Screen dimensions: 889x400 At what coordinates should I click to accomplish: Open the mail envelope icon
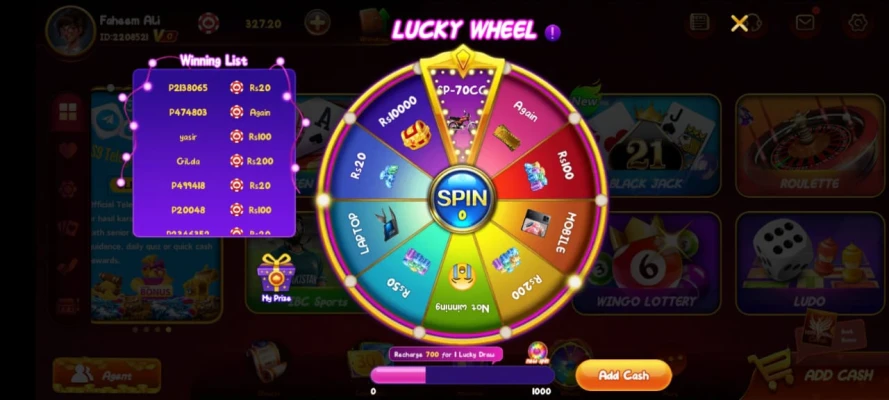805,23
